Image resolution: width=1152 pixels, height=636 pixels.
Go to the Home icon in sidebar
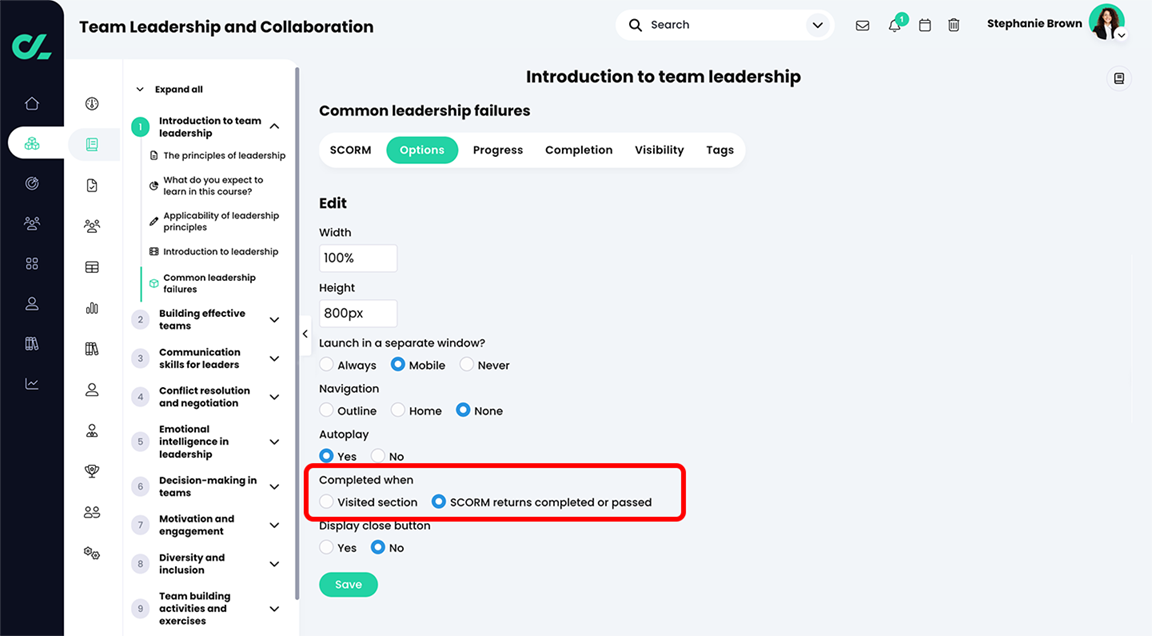coord(32,104)
